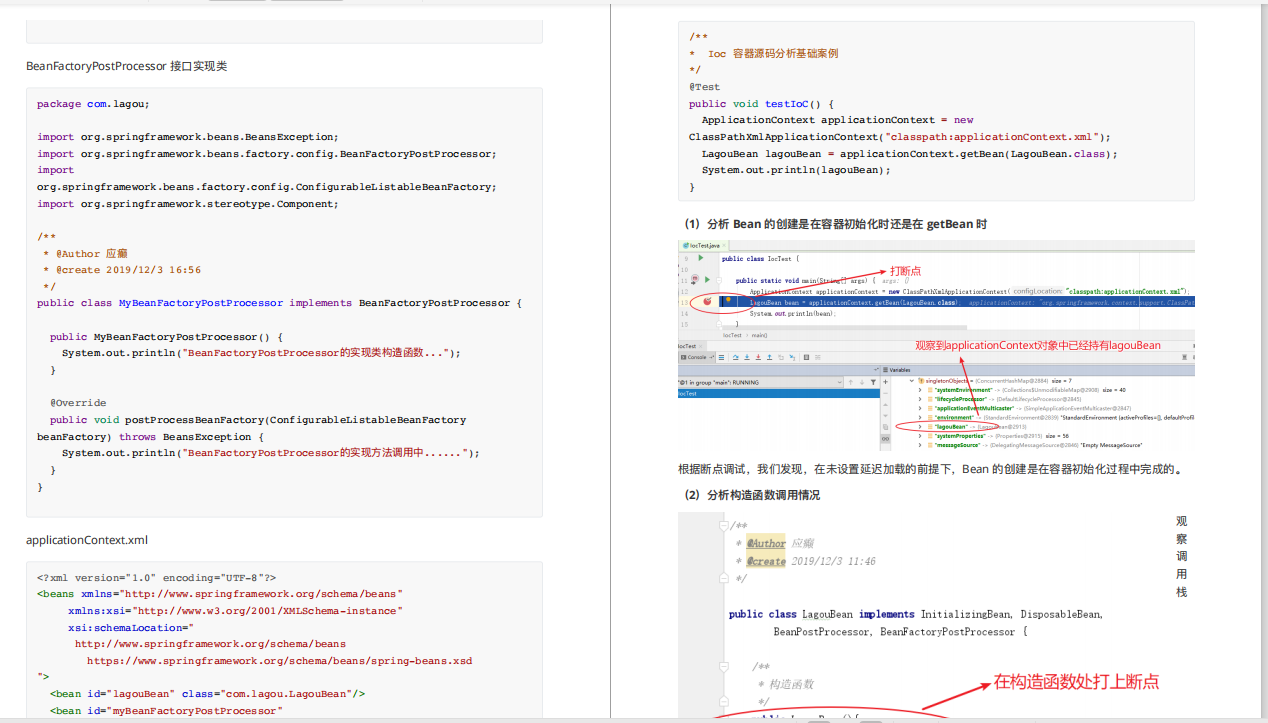Click the New Watch plus icon

885,382
